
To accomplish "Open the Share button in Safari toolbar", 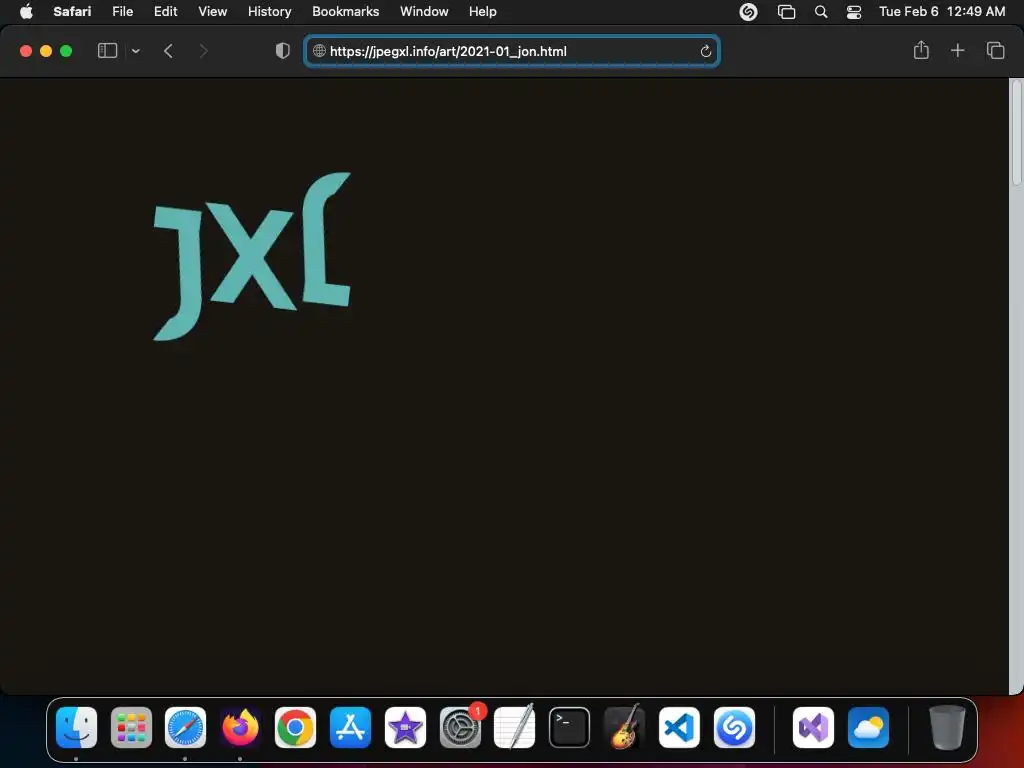I will pyautogui.click(x=921, y=50).
